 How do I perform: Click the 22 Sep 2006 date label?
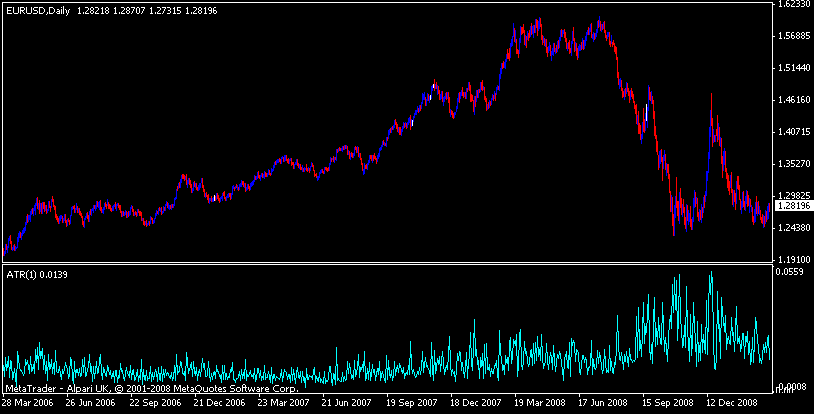[x=155, y=403]
